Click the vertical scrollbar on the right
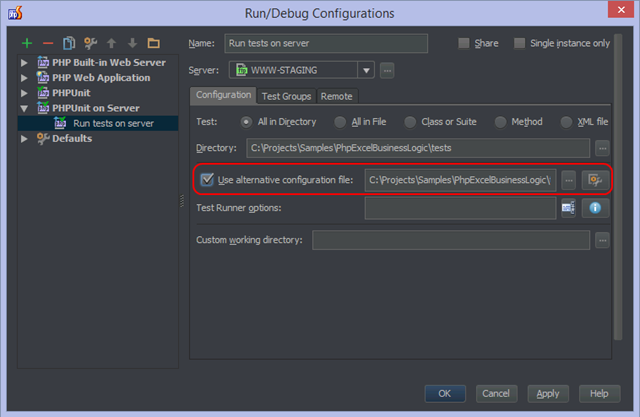 coord(618,187)
